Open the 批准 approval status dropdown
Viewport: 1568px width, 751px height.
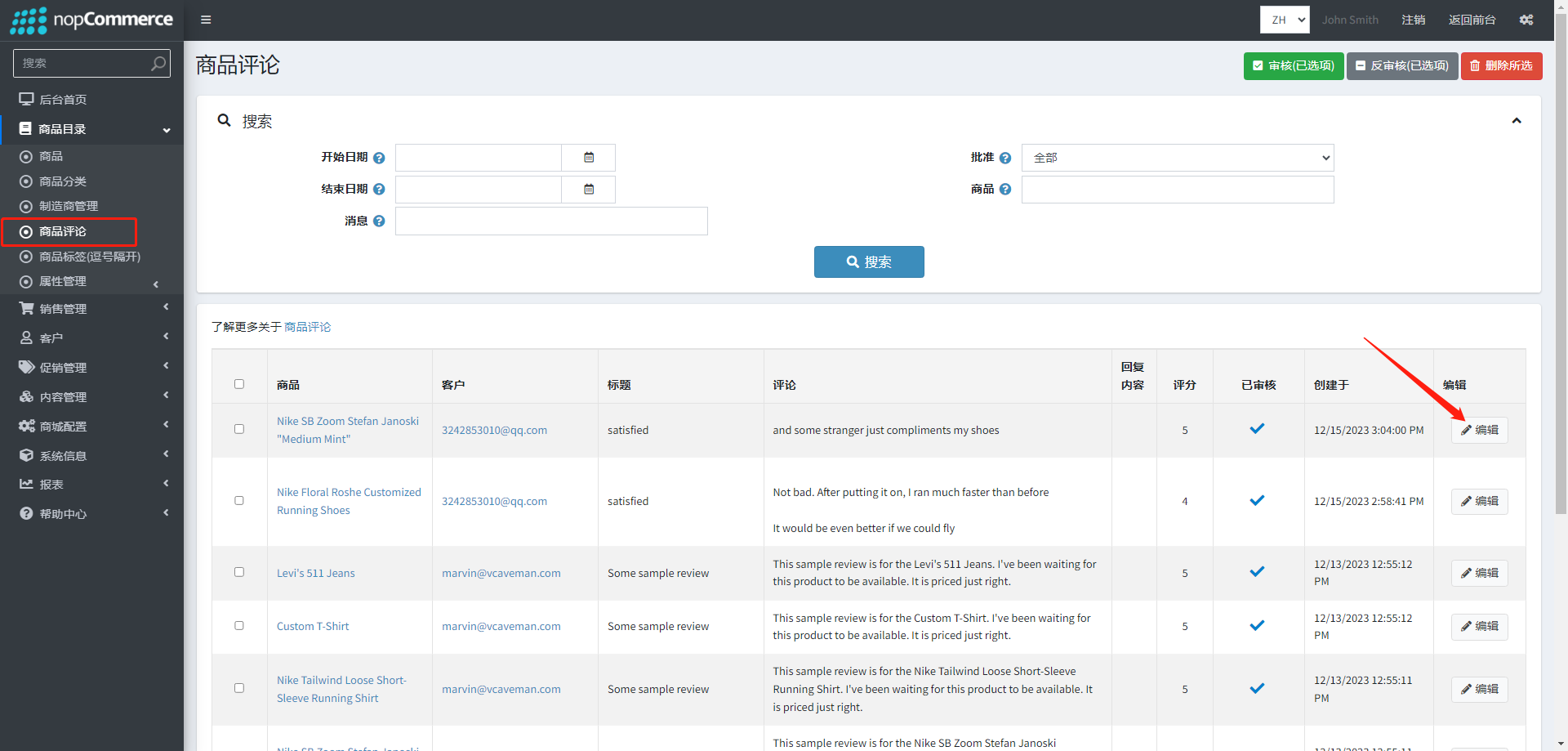point(1177,158)
